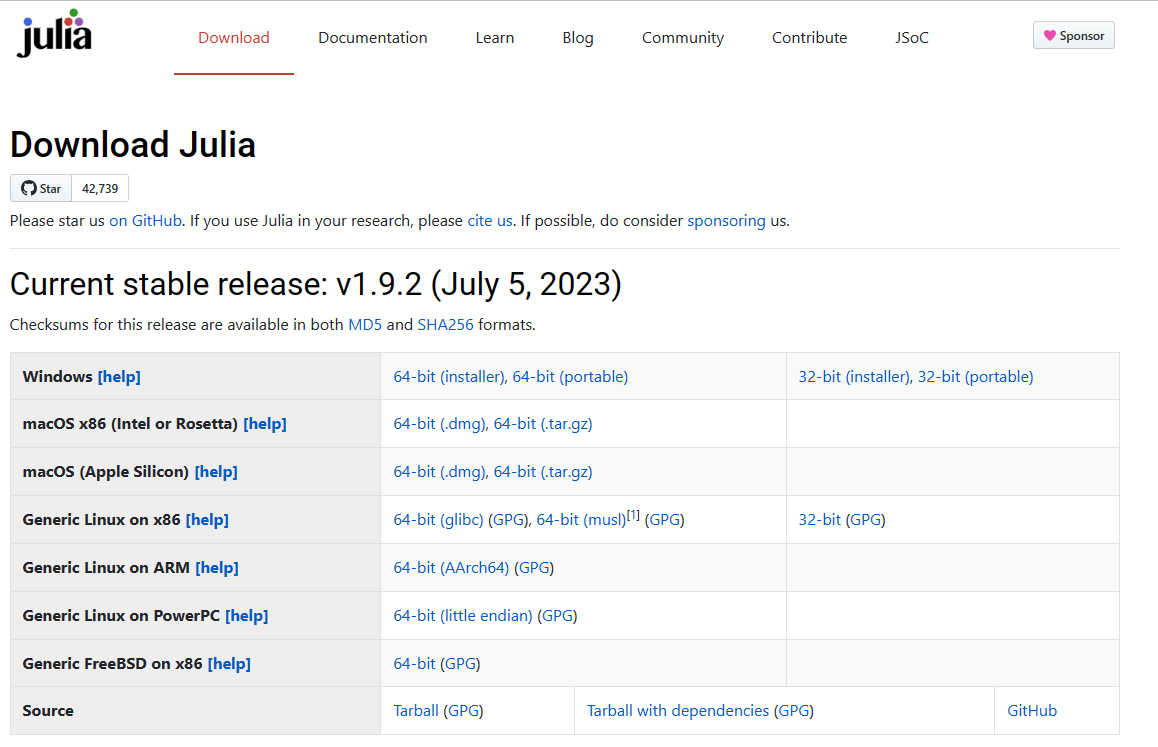Download Linux 64-bit (AArch64)

coord(451,568)
